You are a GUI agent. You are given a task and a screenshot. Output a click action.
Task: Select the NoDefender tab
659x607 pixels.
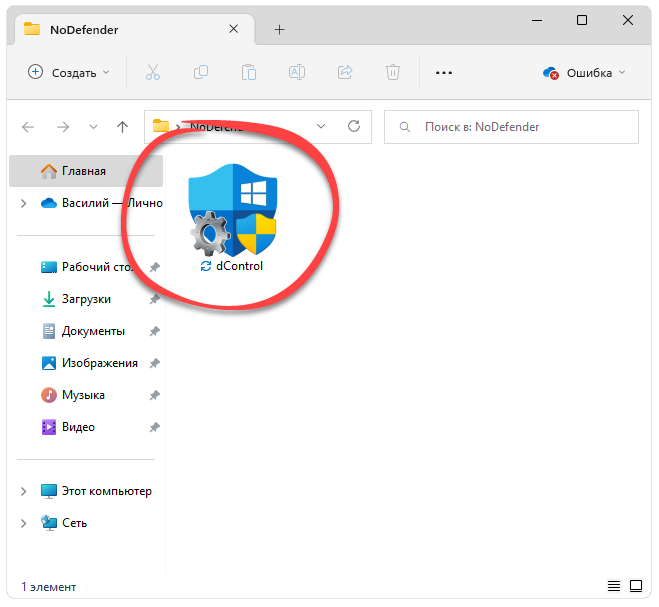tap(134, 29)
